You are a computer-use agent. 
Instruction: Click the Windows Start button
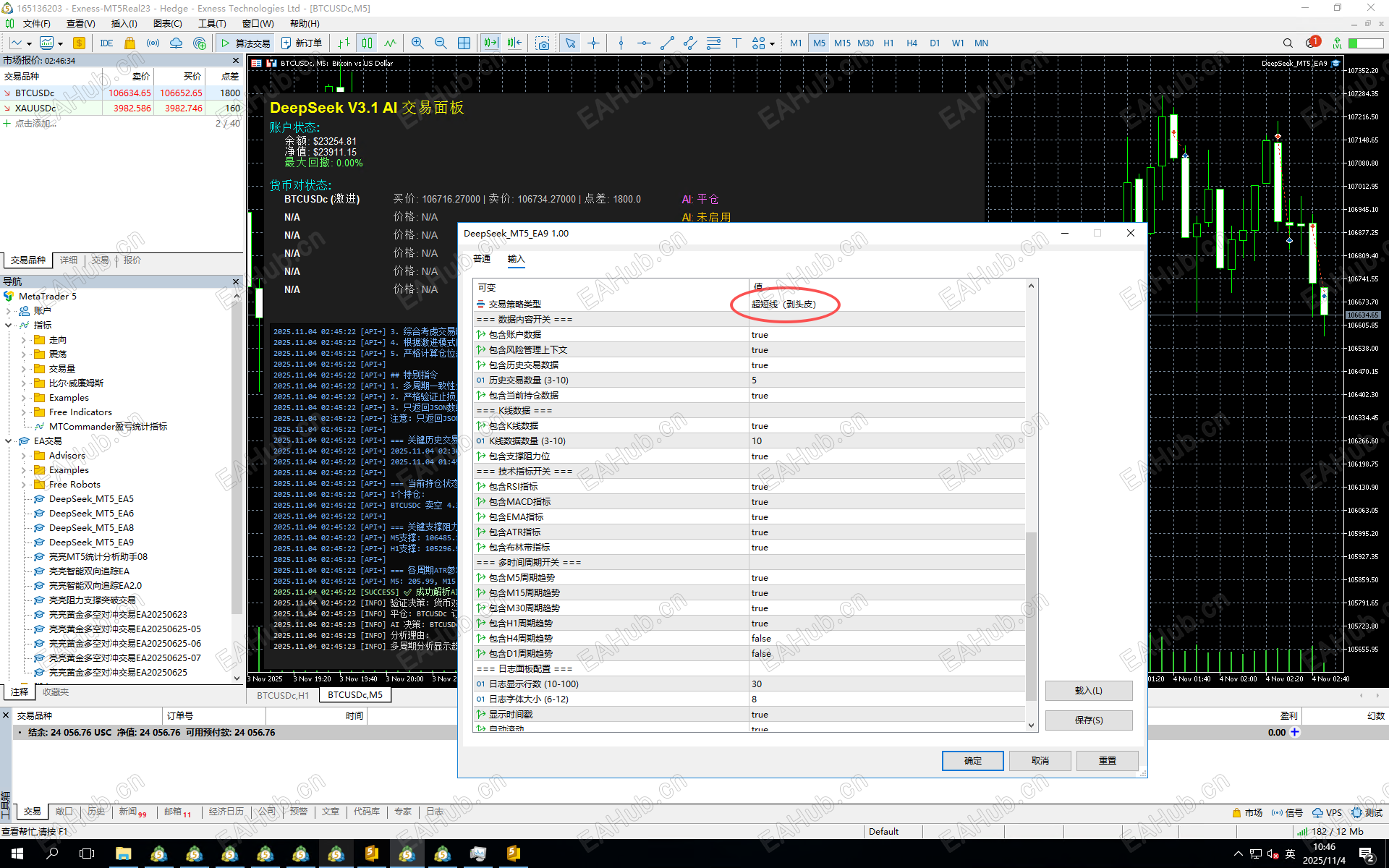(17, 854)
